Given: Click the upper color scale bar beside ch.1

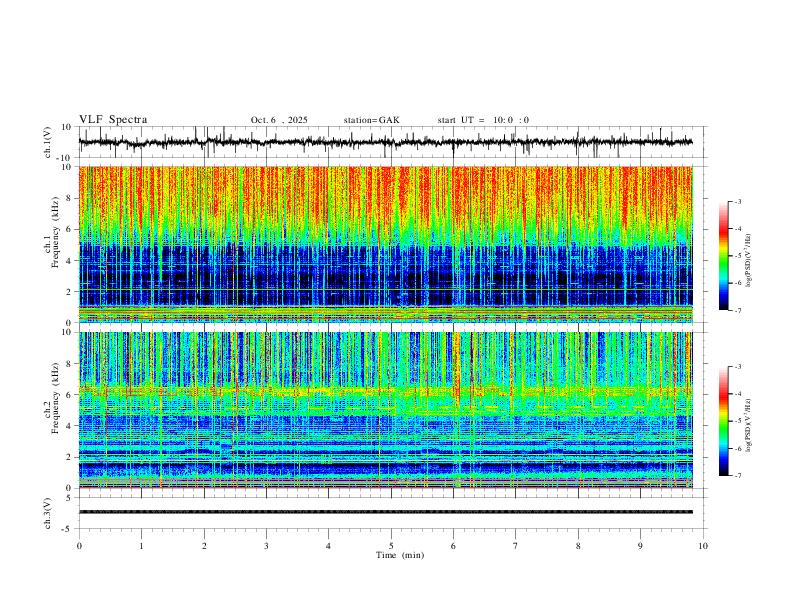Looking at the screenshot, I should (x=723, y=256).
